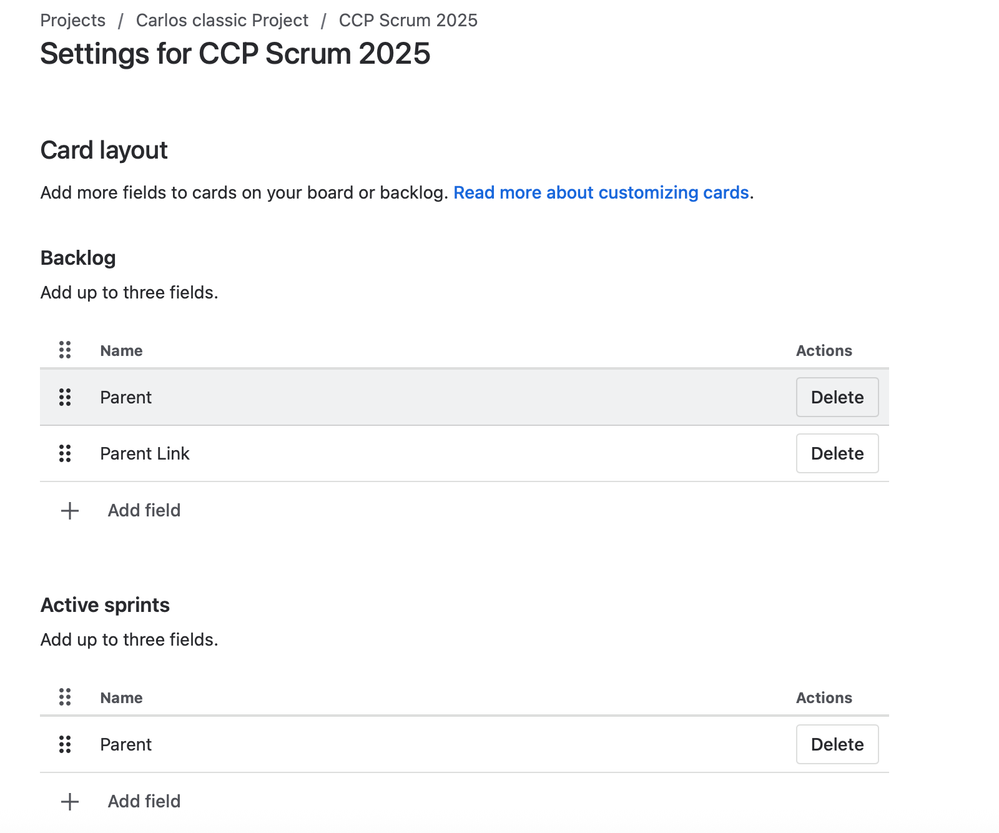The image size is (999, 833).
Task: Click the drag handle beside Parent Link
Action: click(65, 453)
